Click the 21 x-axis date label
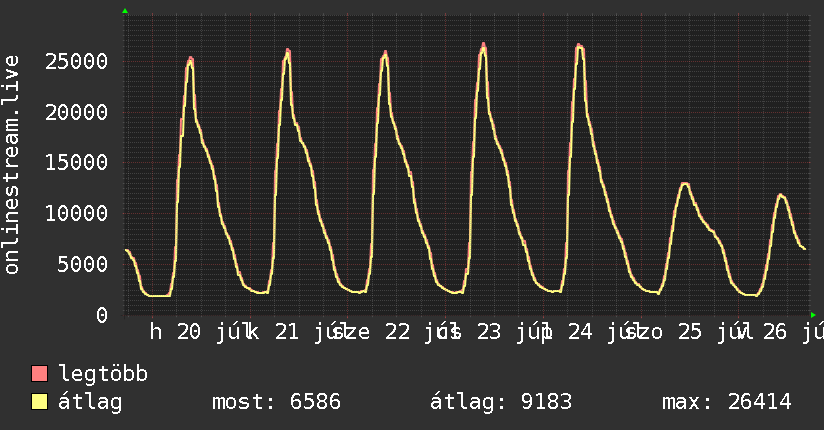824x430 pixels. click(287, 332)
